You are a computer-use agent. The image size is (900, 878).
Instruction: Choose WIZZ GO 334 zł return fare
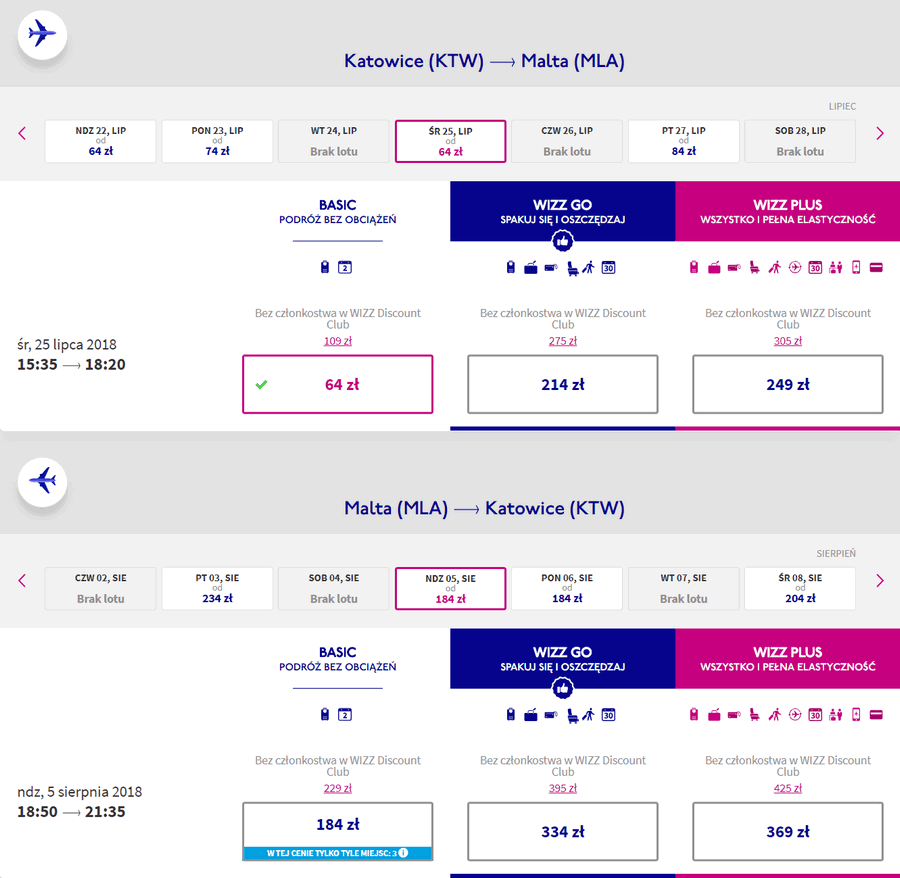[562, 831]
